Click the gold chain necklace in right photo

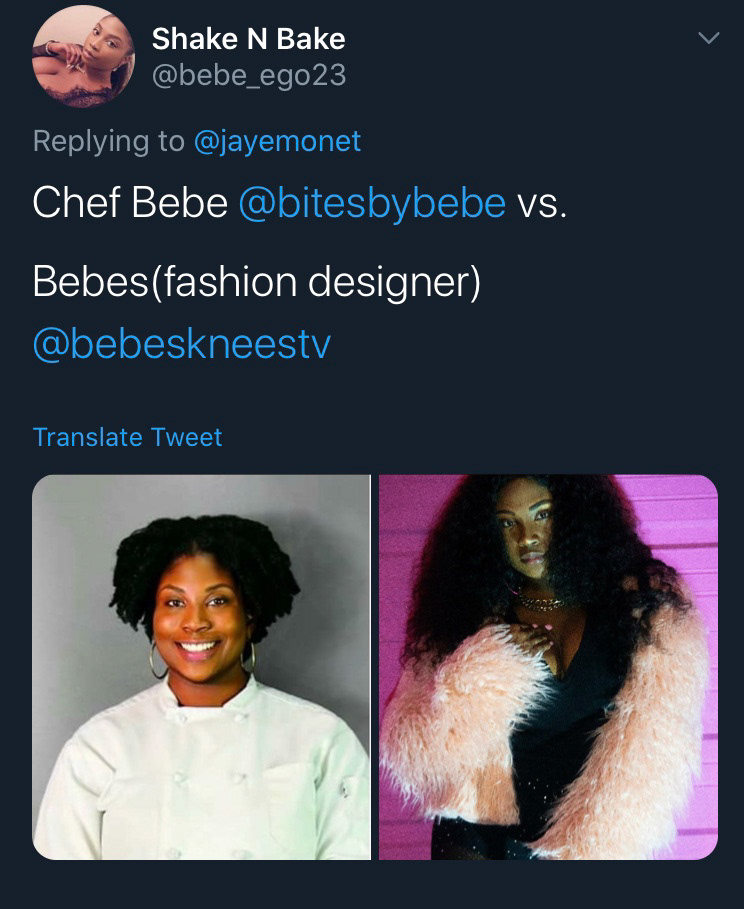coord(539,600)
